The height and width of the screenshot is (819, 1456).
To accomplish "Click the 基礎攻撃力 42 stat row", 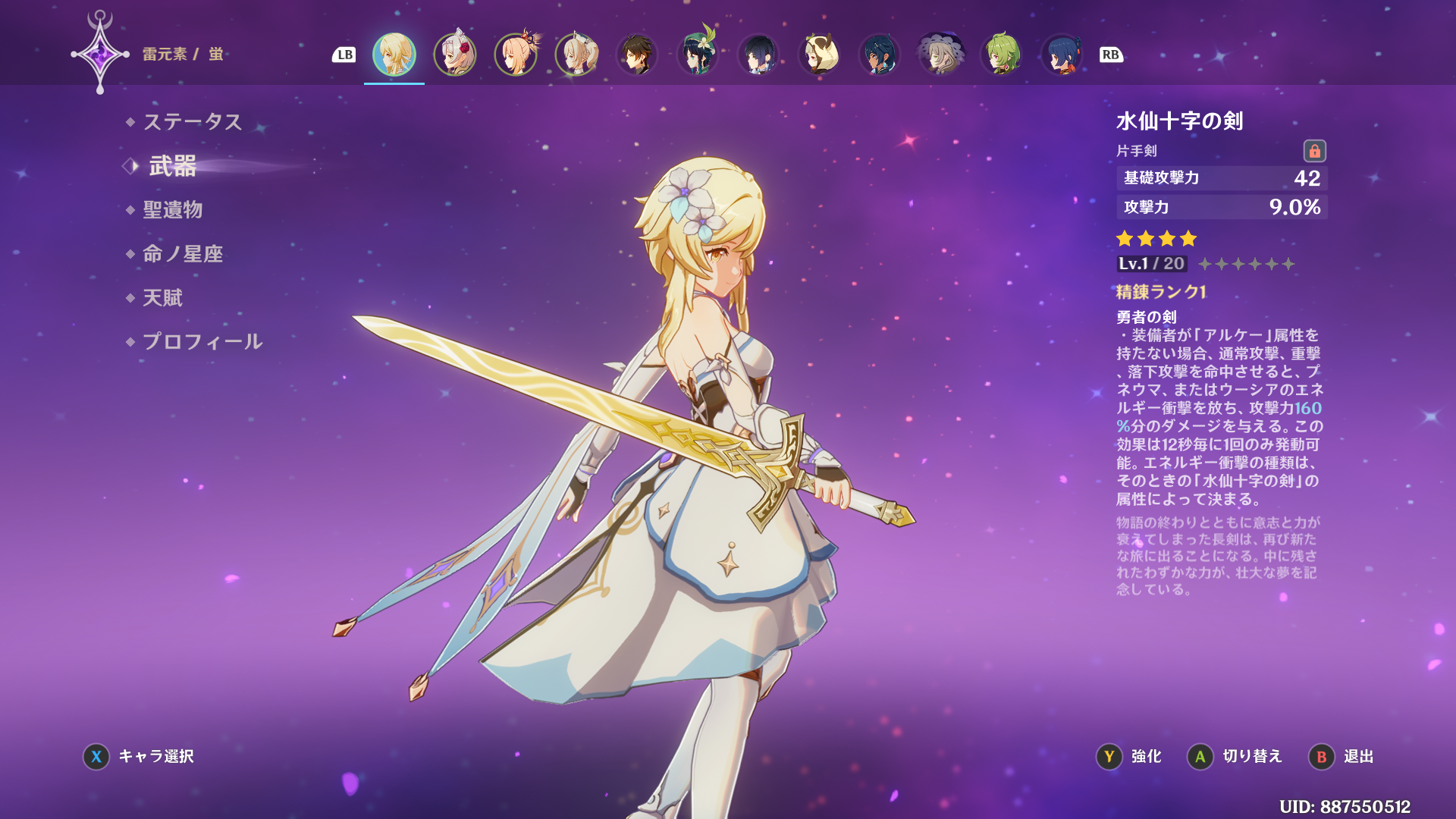I will pyautogui.click(x=1222, y=178).
